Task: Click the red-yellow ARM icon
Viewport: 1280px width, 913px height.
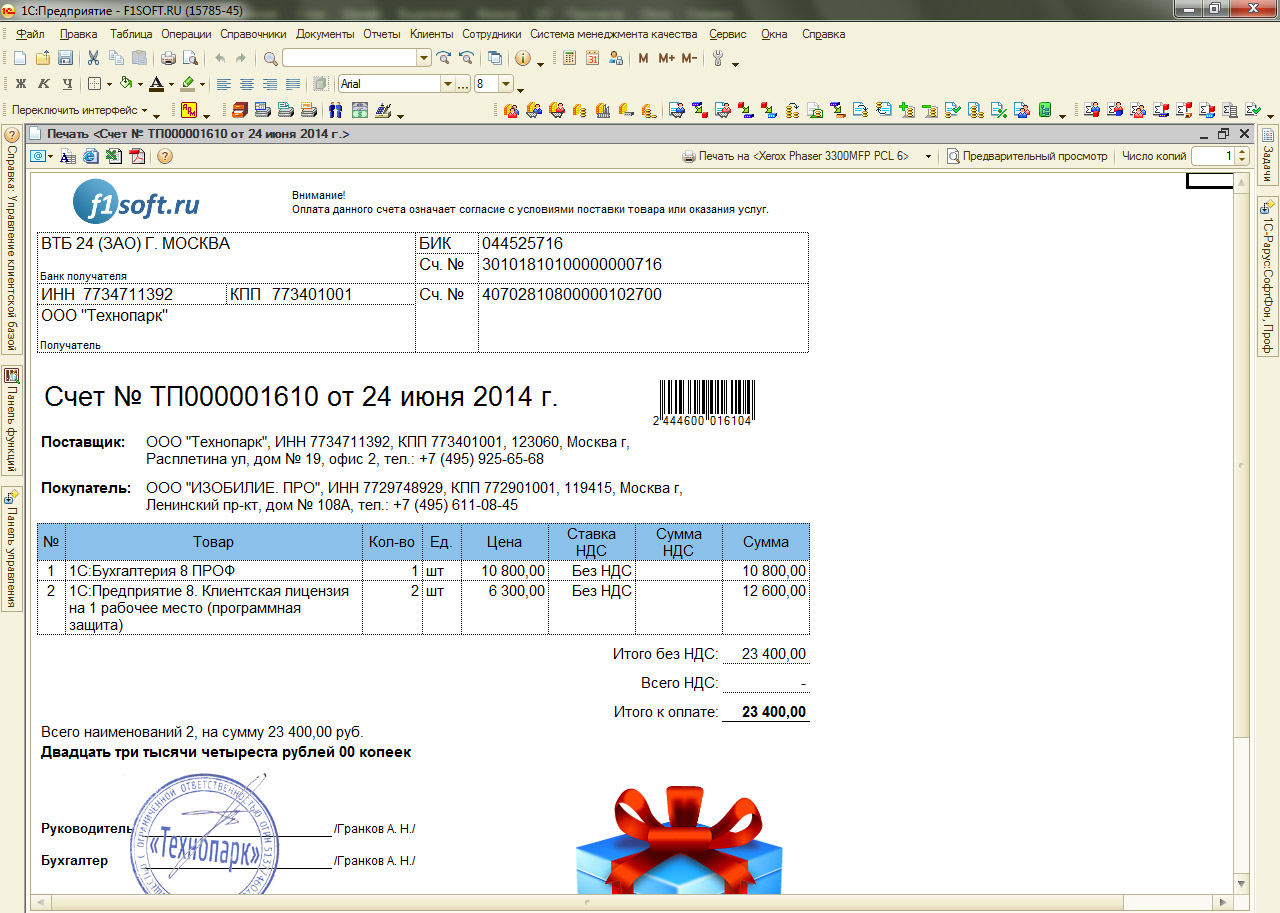Action: [189, 110]
